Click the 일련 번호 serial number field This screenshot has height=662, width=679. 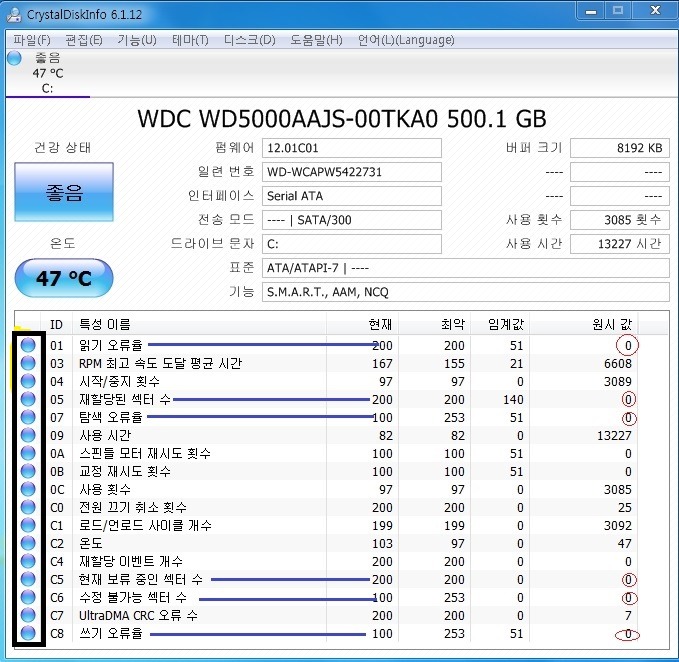pos(350,171)
